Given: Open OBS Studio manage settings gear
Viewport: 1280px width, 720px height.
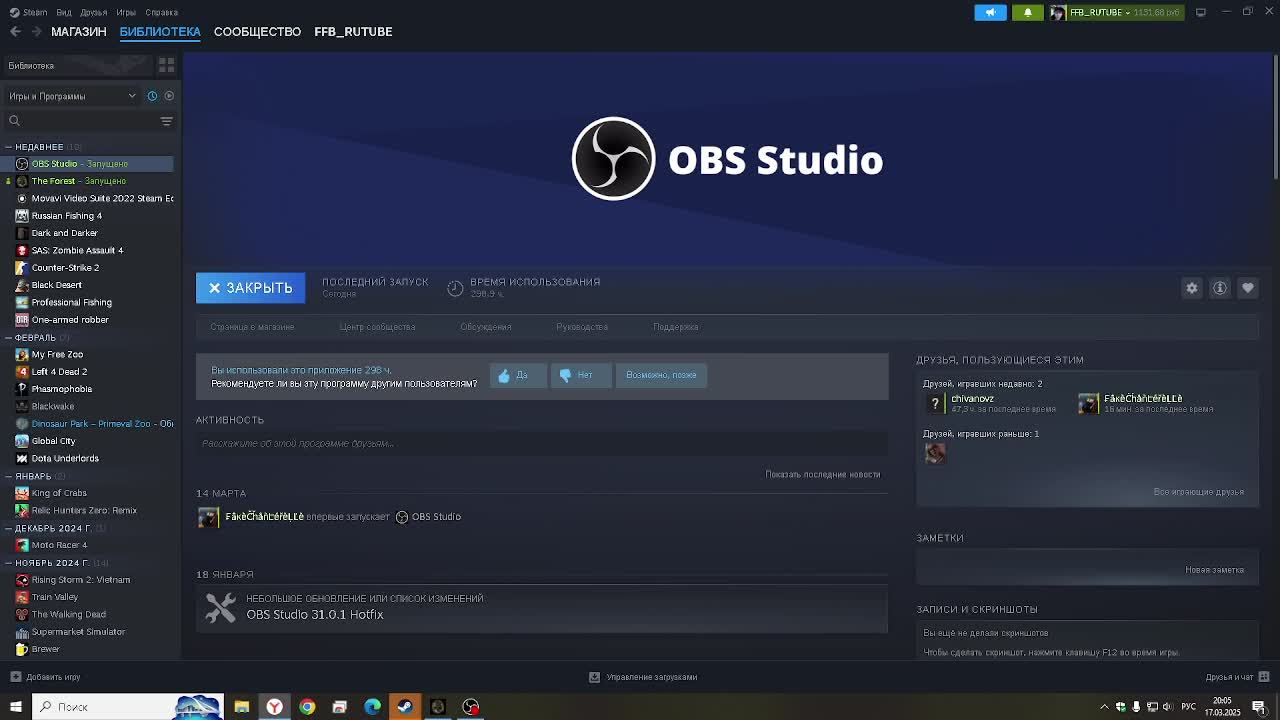Looking at the screenshot, I should 1191,288.
